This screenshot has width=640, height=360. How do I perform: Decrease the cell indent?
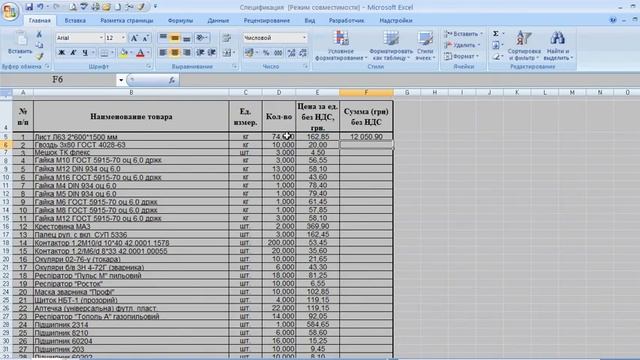pyautogui.click(x=200, y=53)
